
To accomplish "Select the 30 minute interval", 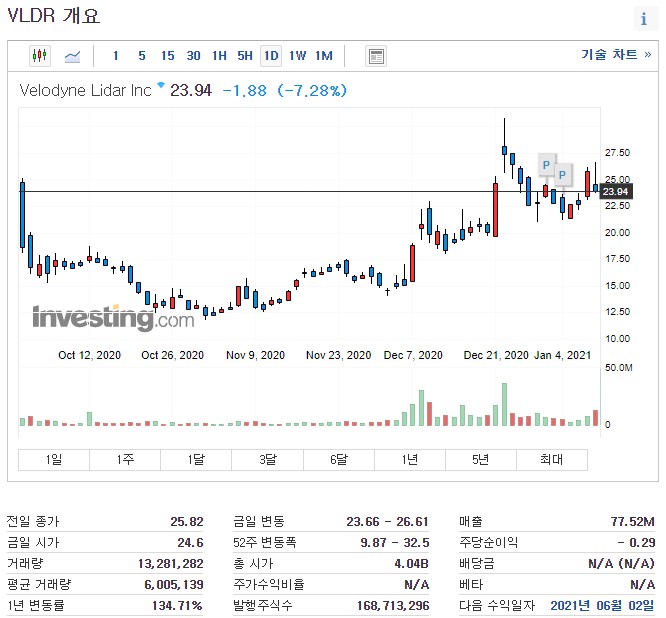I will (193, 56).
